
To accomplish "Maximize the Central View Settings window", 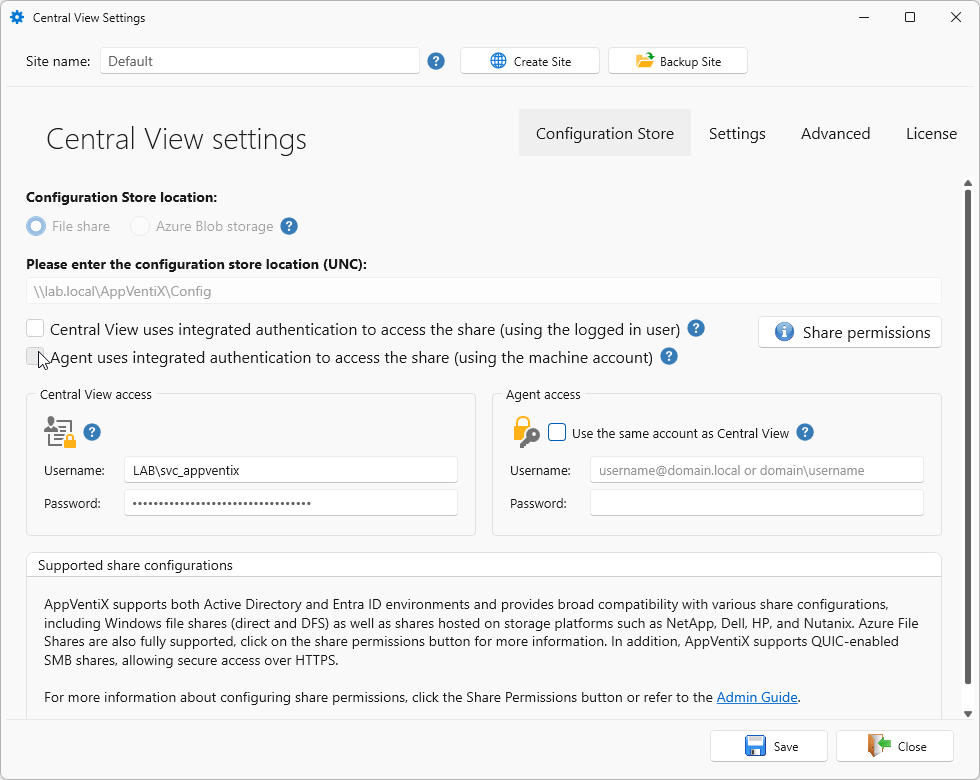I will (910, 18).
